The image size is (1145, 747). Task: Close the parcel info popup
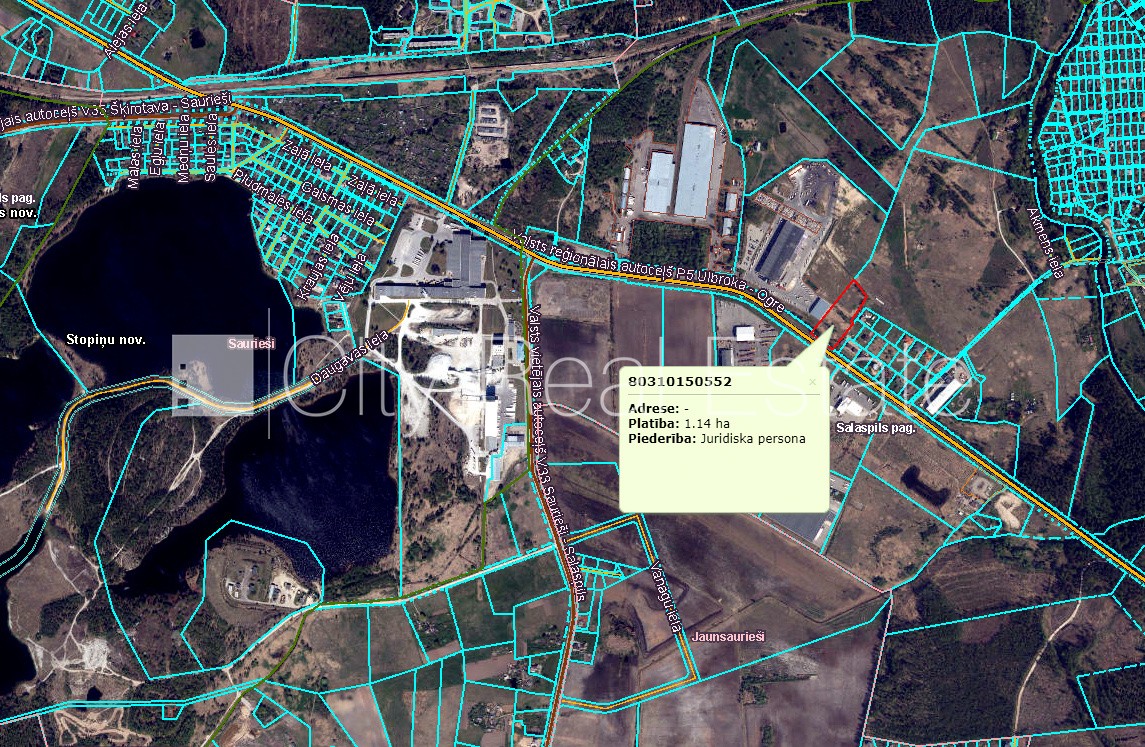[x=812, y=381]
